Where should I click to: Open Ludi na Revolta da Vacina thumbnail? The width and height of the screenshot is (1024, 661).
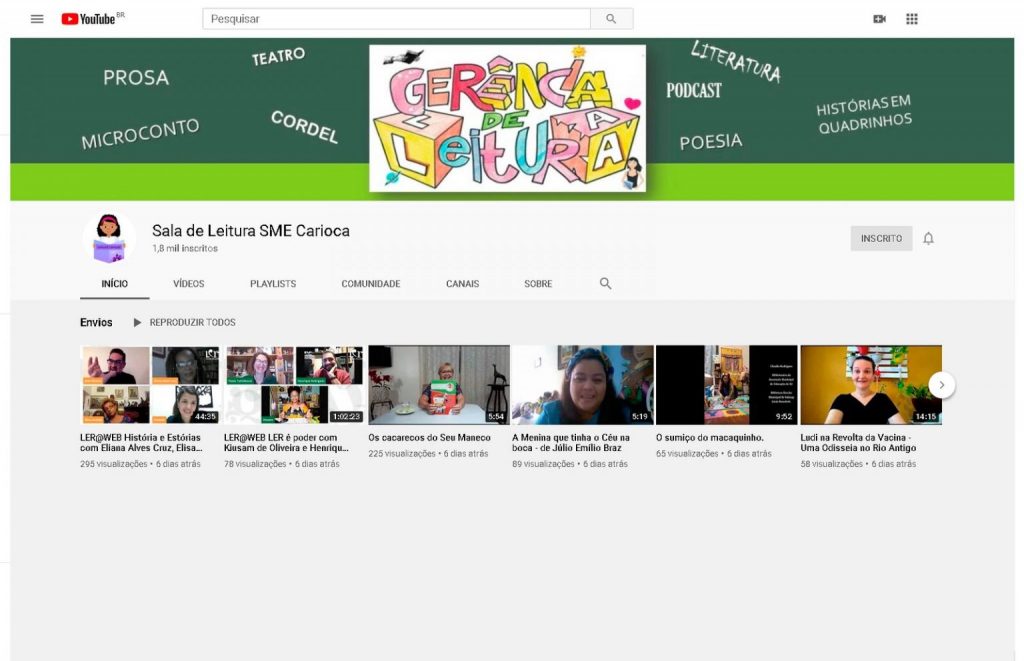point(871,385)
